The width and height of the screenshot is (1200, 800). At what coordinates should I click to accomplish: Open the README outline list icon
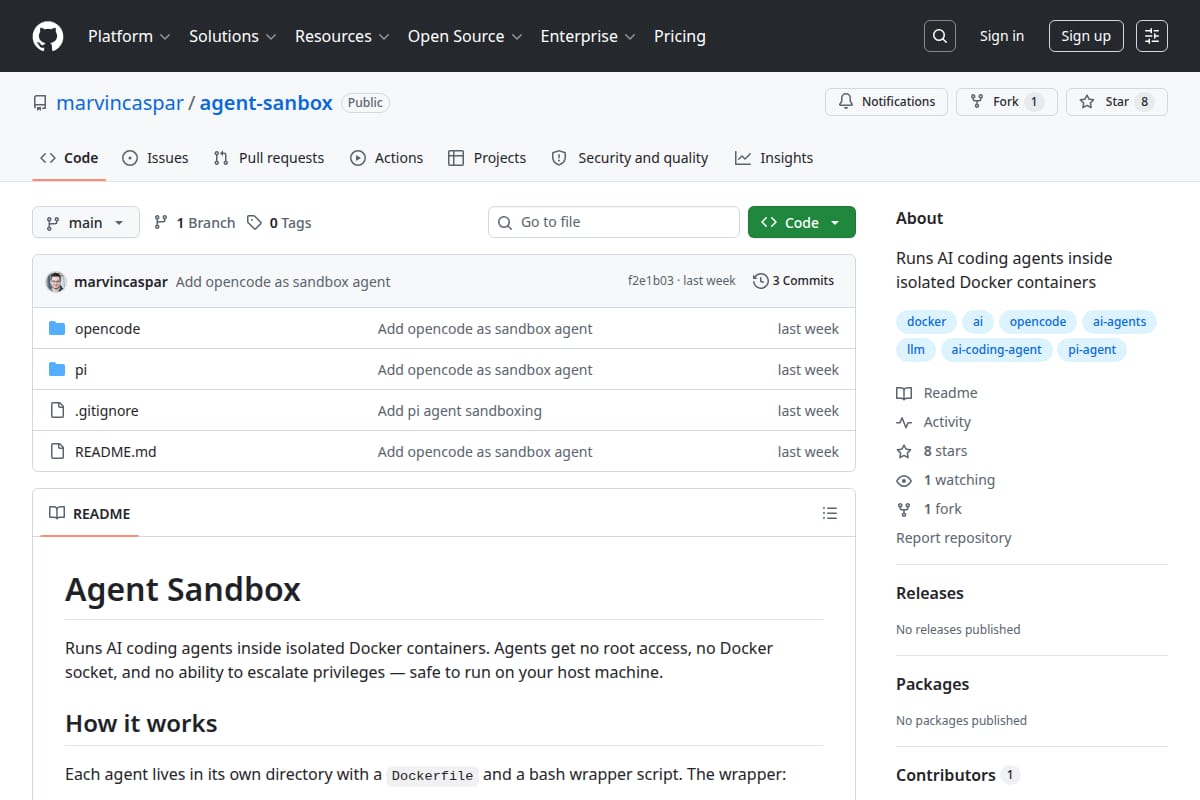coord(829,513)
